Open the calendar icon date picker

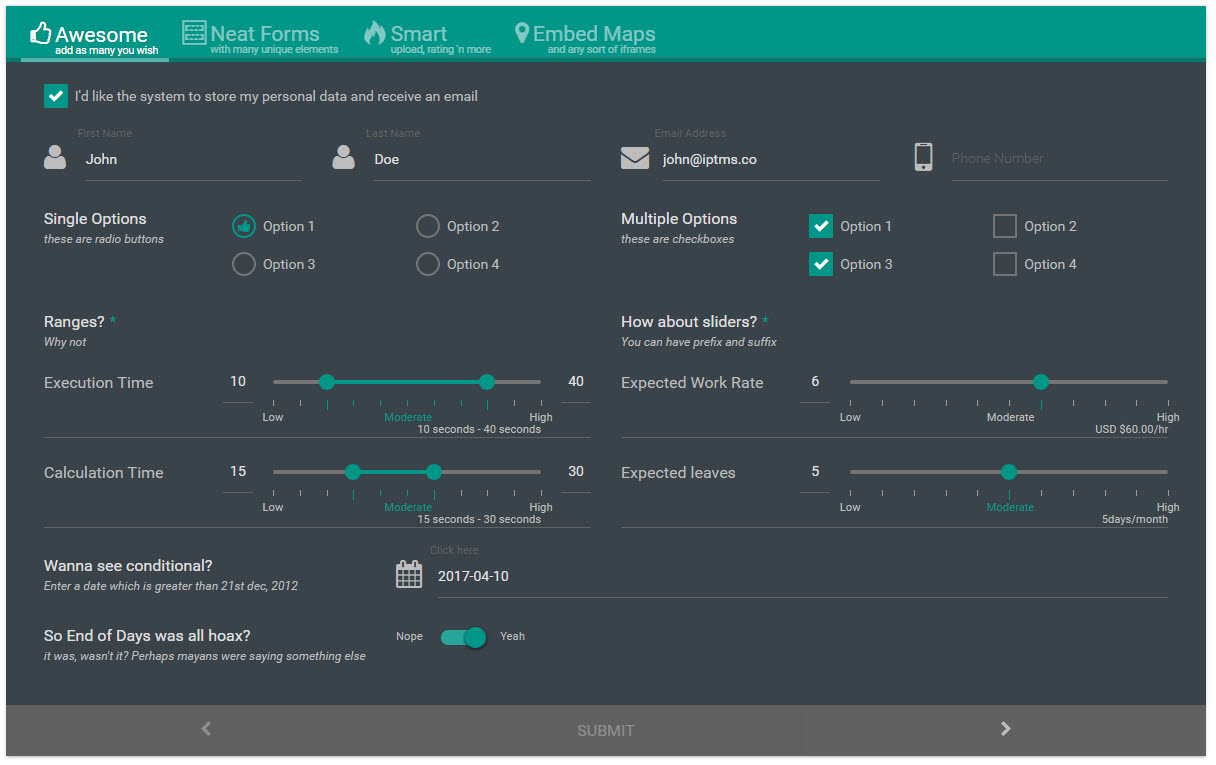click(409, 574)
